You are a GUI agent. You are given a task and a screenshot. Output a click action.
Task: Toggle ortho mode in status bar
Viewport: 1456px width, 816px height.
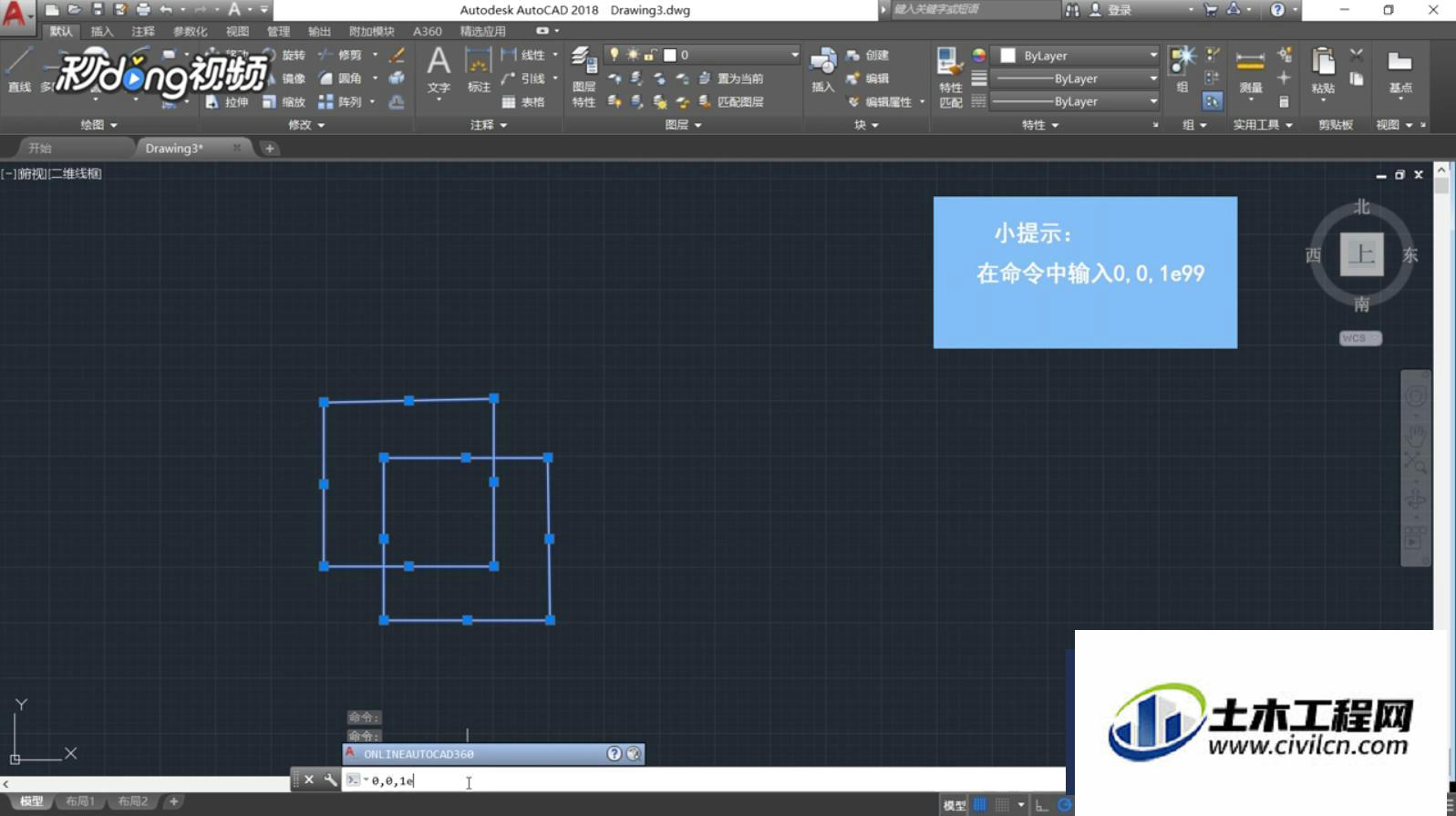1041,804
